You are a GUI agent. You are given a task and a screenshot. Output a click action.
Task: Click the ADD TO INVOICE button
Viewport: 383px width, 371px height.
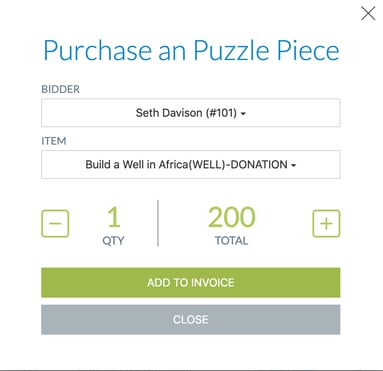(191, 283)
